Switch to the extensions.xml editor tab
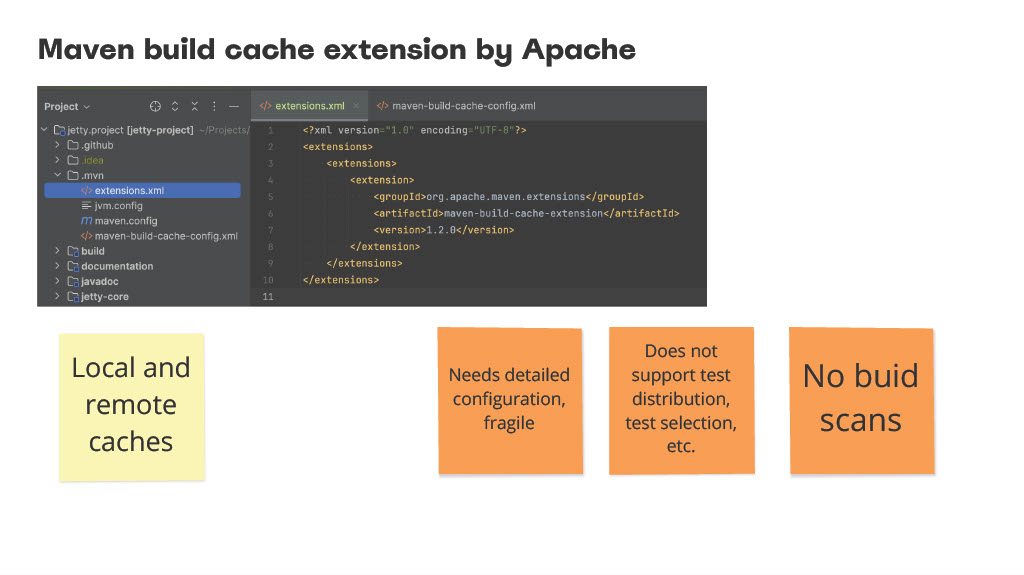 (x=310, y=106)
